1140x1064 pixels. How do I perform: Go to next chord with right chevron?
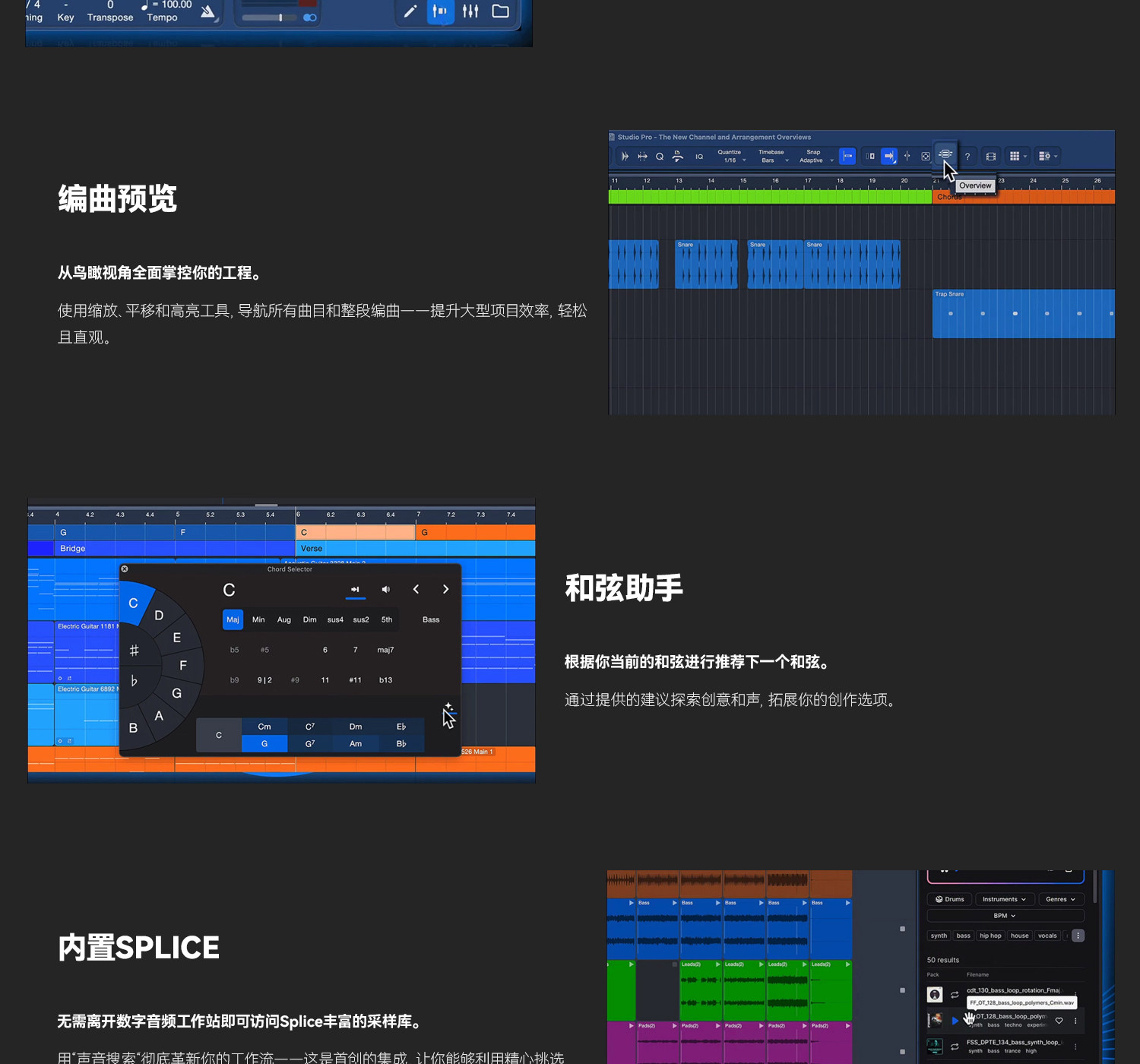[x=445, y=590]
